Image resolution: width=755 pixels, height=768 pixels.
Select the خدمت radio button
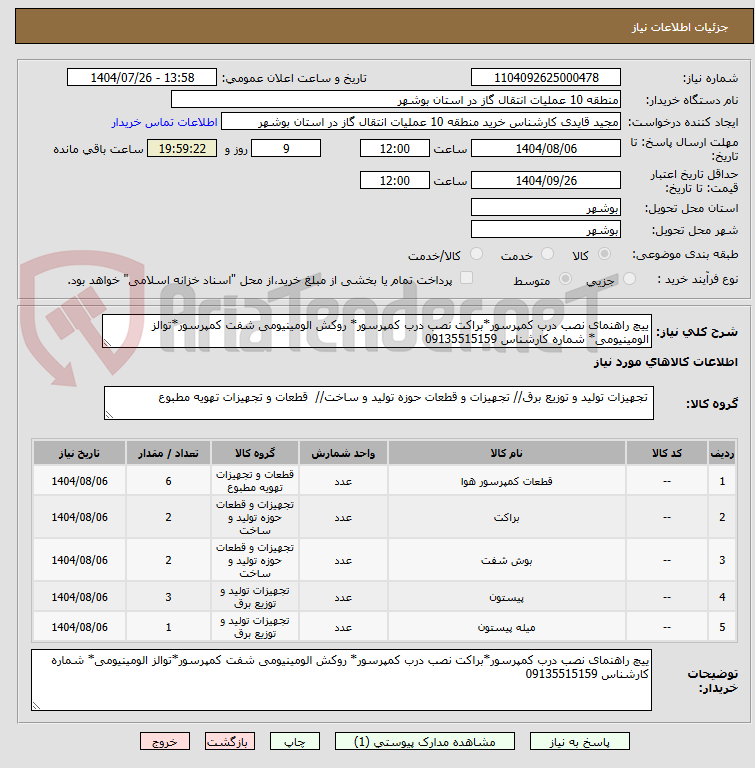click(547, 254)
